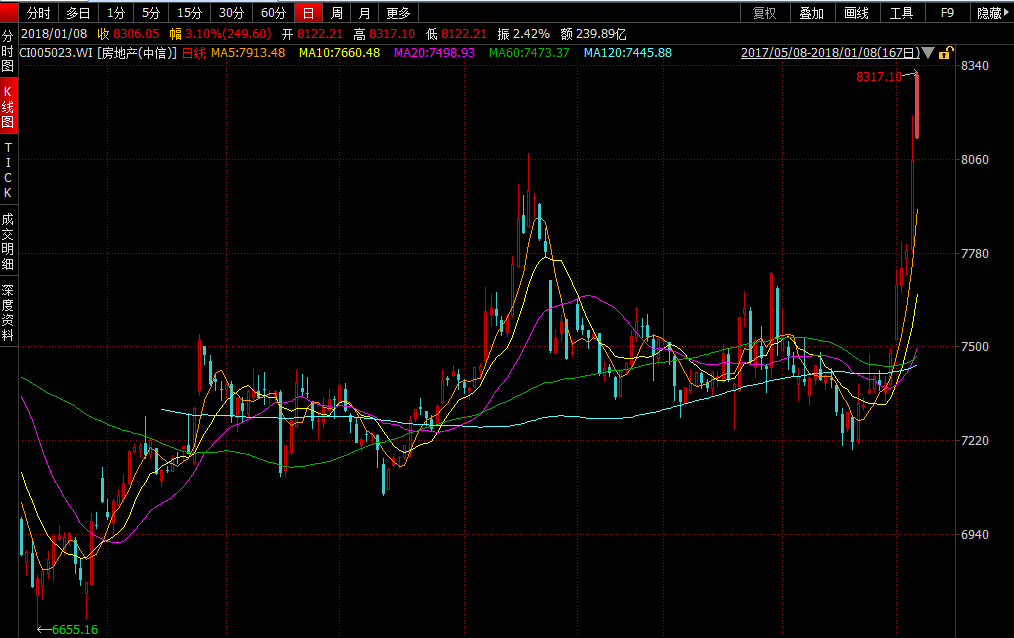The image size is (1014, 638).
Task: Click the lock icon beside date range
Action: [x=945, y=53]
